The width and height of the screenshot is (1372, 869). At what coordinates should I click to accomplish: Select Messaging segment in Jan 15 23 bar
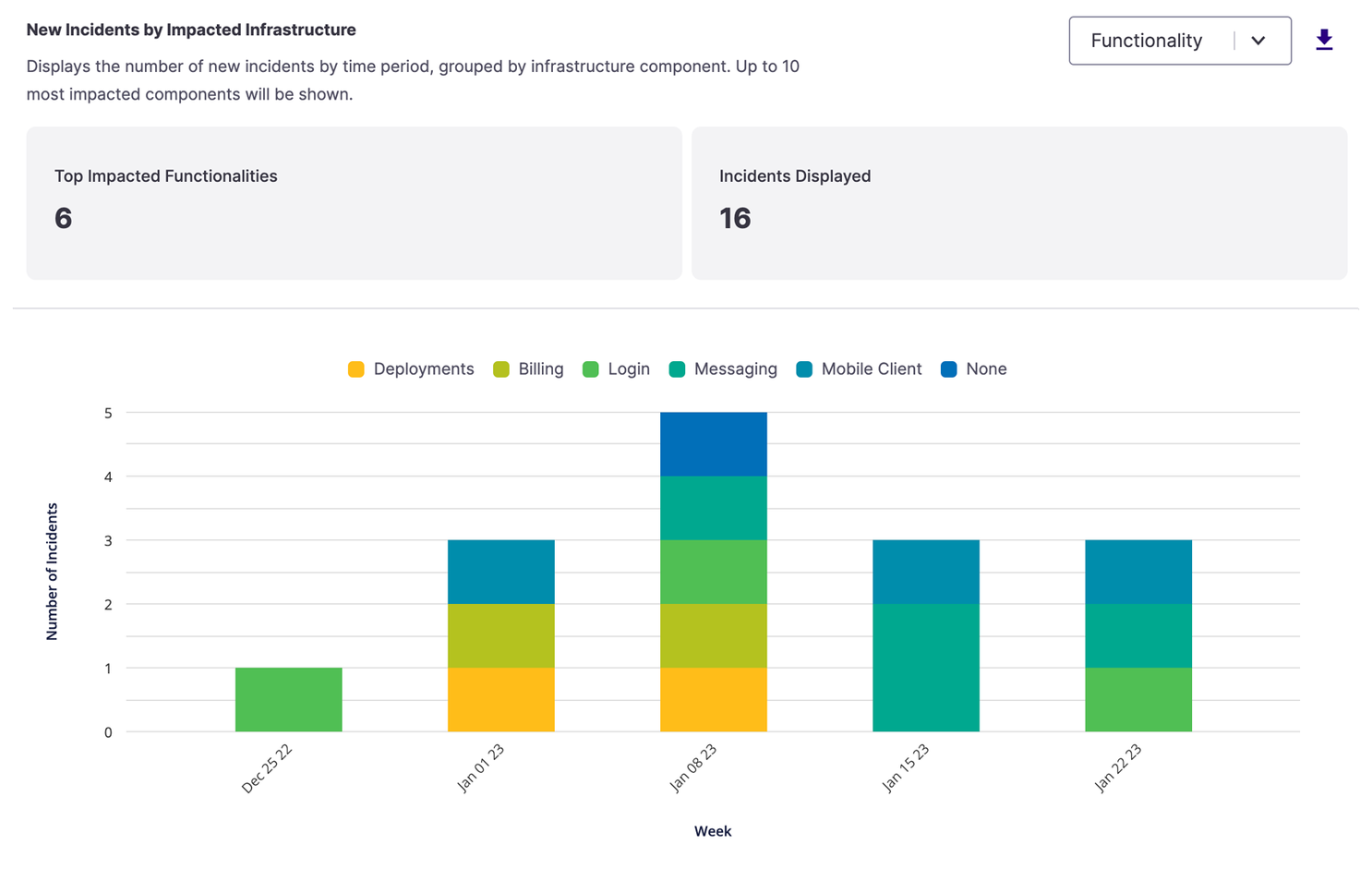point(926,668)
